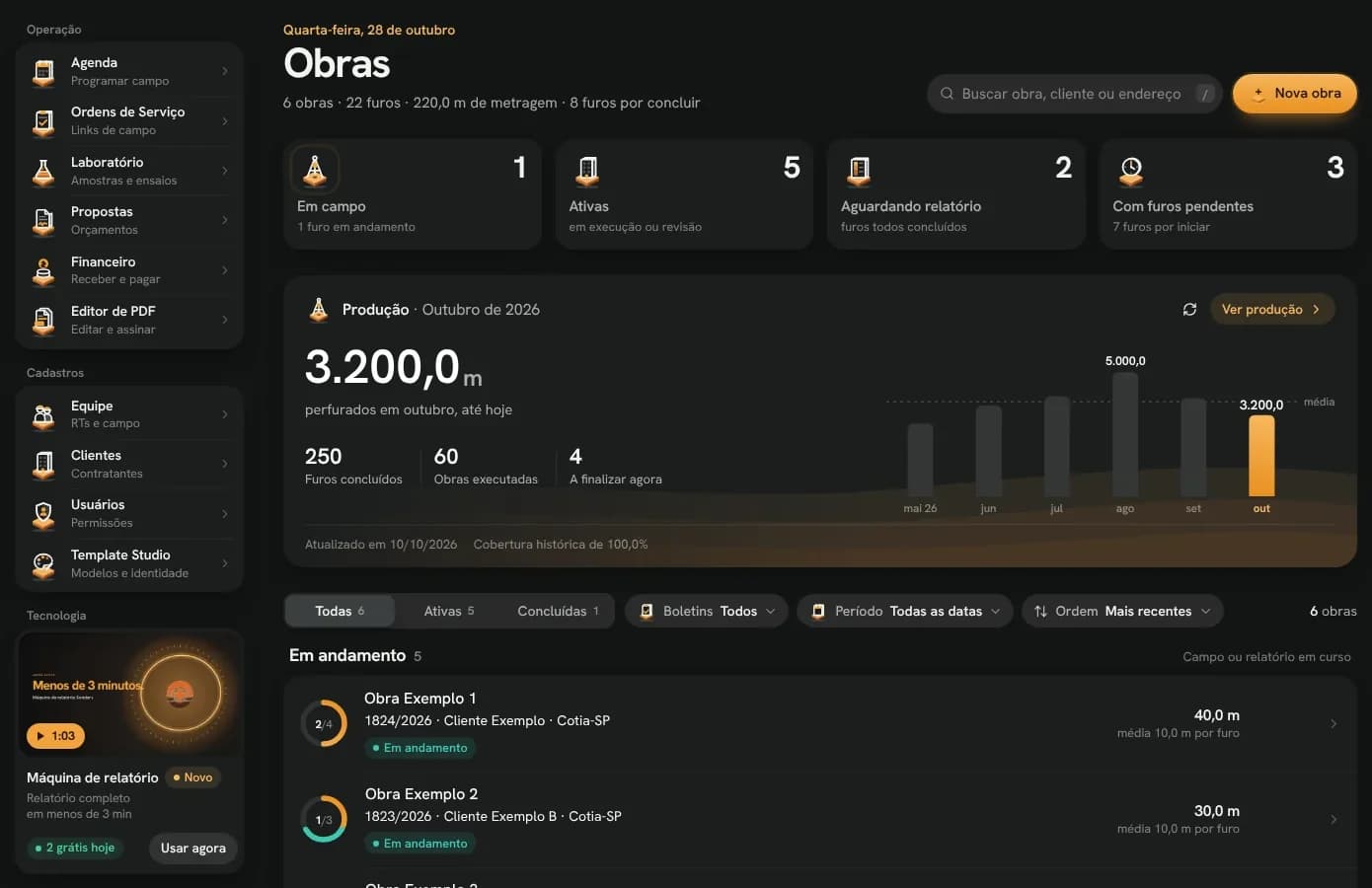The image size is (1372, 888).
Task: Focus the Buscar obra search field
Action: click(x=1075, y=94)
